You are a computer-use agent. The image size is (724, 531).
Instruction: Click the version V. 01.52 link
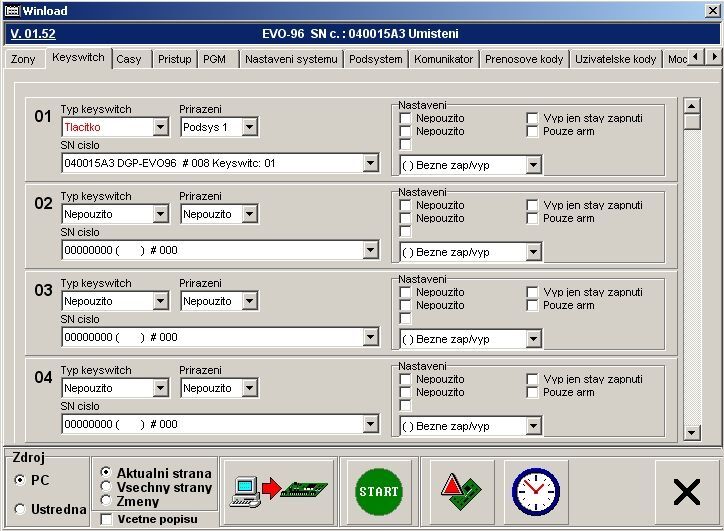pos(32,33)
